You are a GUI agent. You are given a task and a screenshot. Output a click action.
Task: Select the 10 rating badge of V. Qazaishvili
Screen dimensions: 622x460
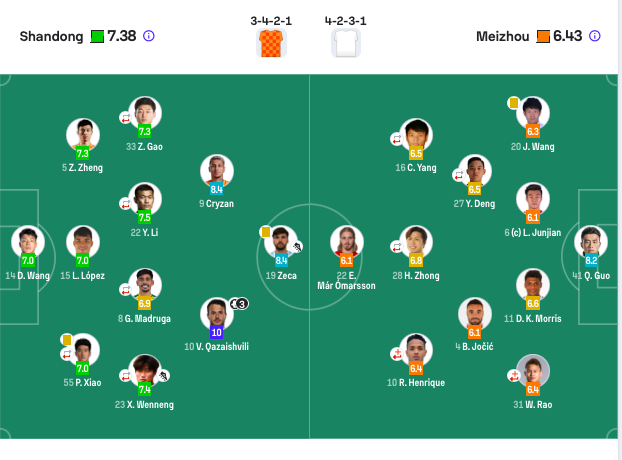[217, 332]
